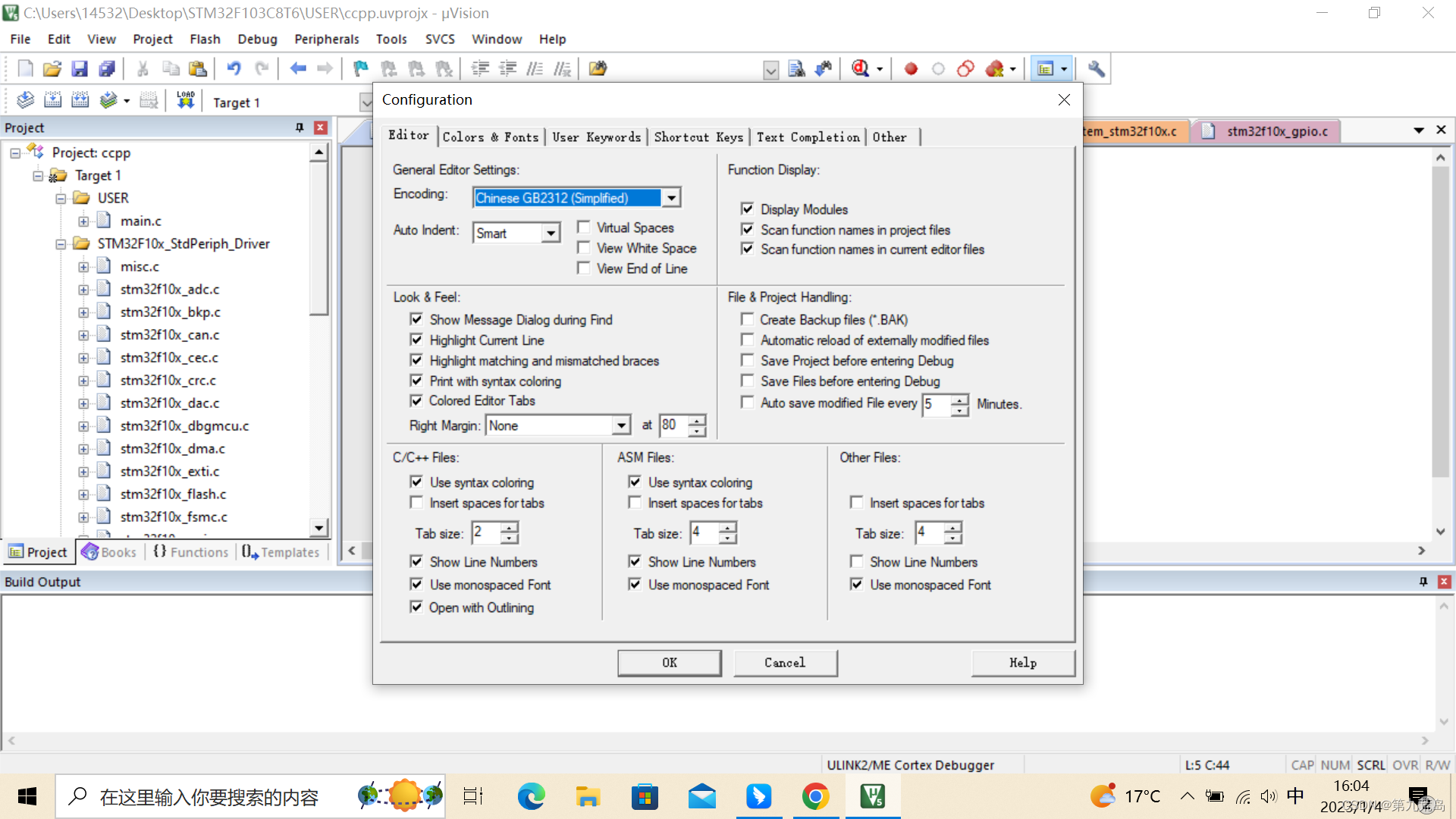This screenshot has height=819, width=1456.
Task: Click the Rebuild all target icon
Action: point(80,100)
